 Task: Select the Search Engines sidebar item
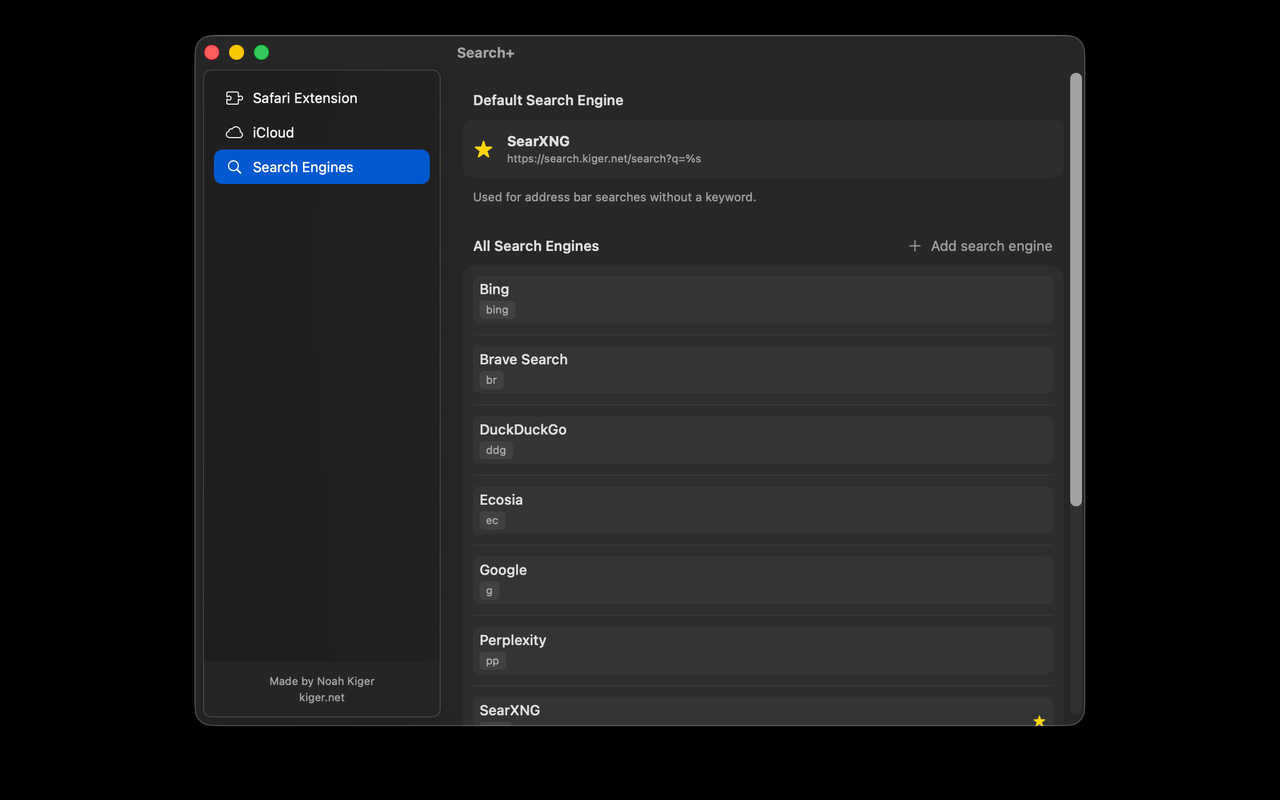tap(322, 167)
